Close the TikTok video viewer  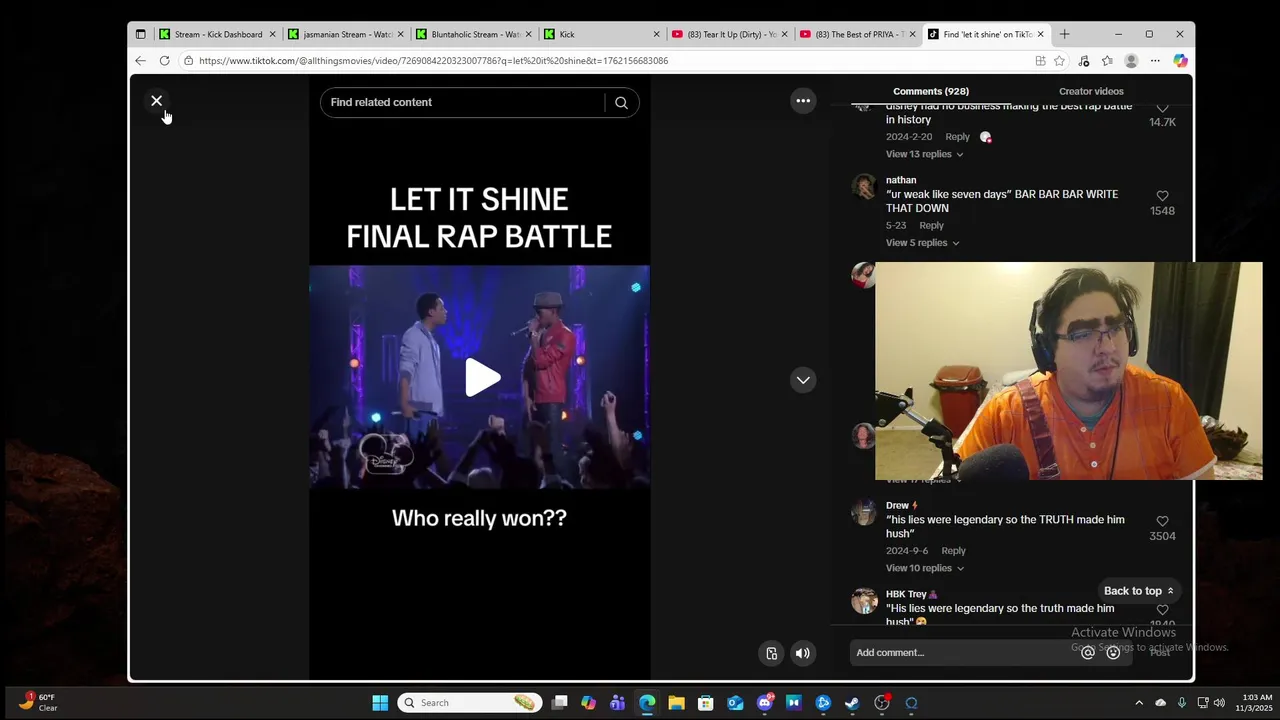coord(156,101)
